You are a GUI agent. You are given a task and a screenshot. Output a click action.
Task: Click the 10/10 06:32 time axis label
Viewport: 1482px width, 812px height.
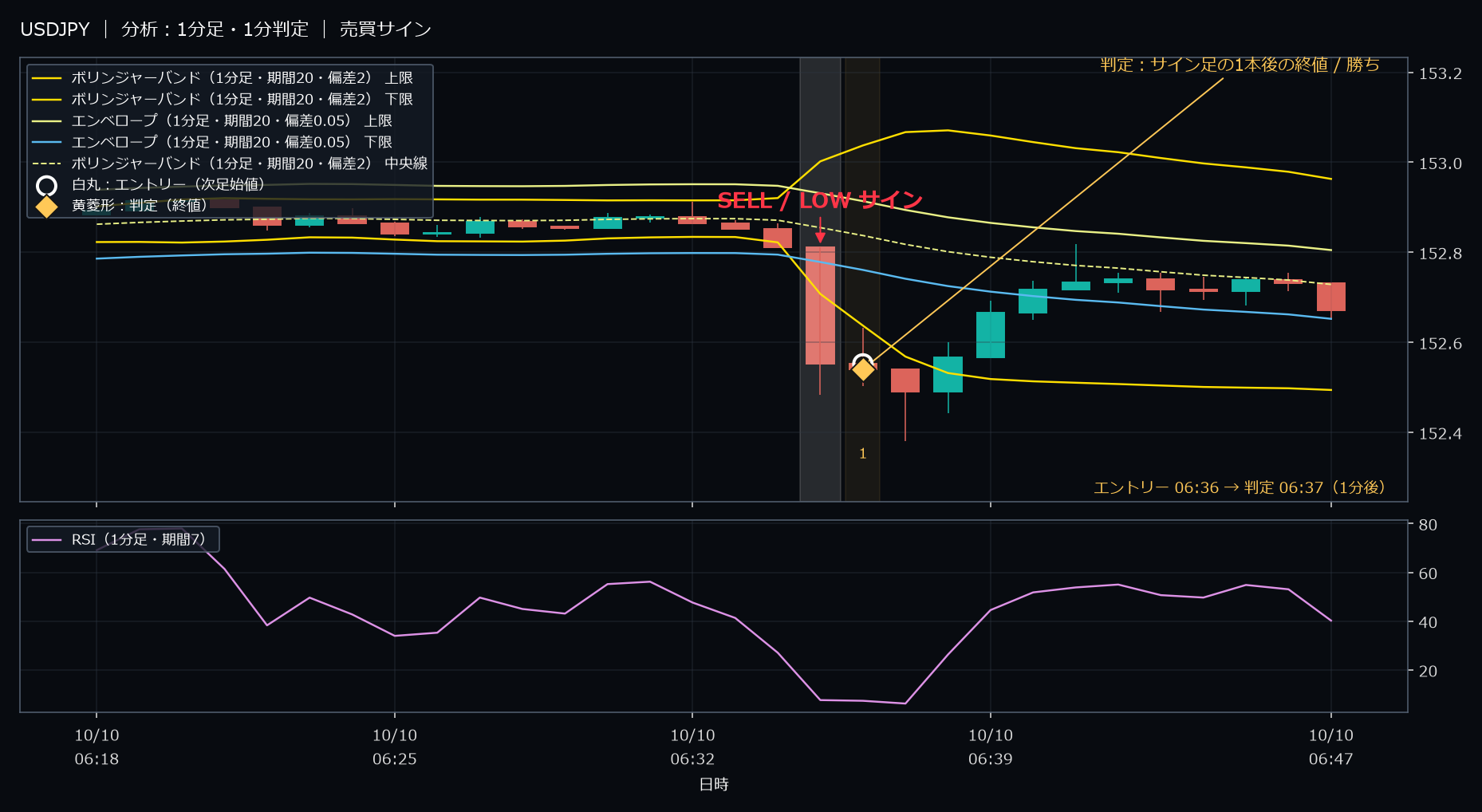(x=692, y=747)
